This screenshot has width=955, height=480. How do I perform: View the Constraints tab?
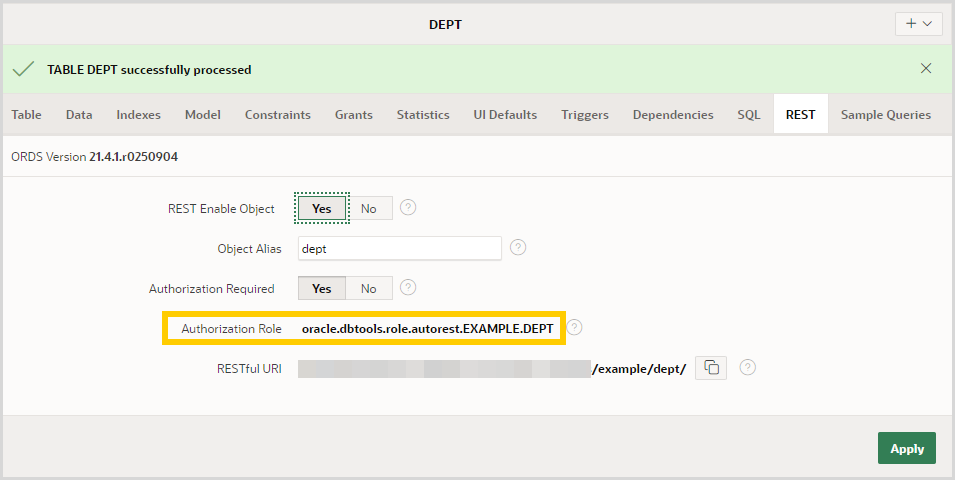[x=278, y=115]
